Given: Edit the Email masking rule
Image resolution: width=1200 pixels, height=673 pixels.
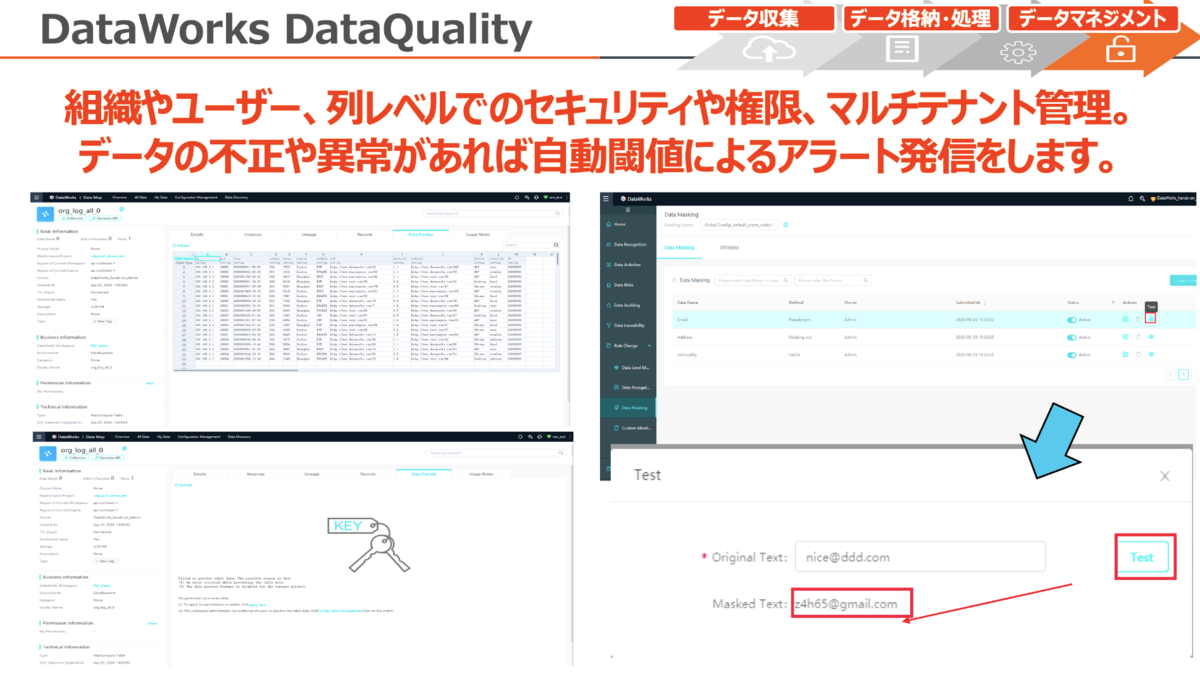Looking at the screenshot, I should [x=1125, y=319].
